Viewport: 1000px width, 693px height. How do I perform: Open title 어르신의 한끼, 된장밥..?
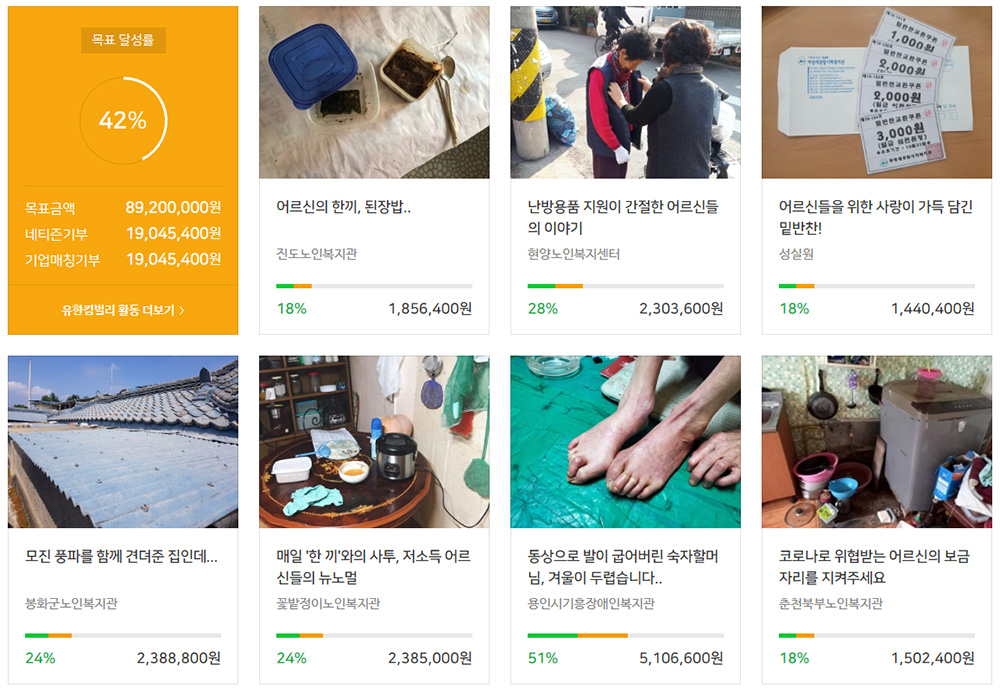[x=344, y=207]
